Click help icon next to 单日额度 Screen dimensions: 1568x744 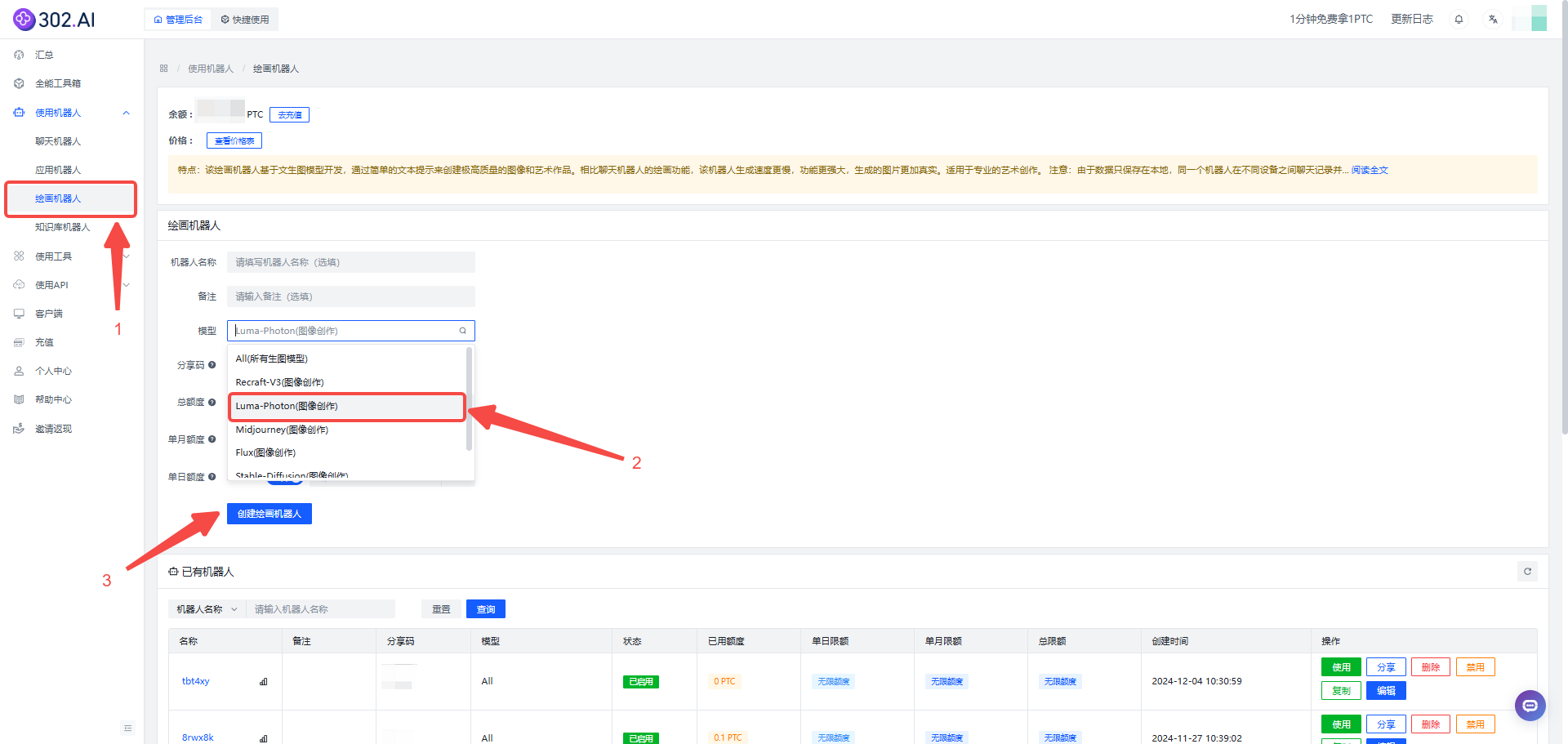click(212, 477)
